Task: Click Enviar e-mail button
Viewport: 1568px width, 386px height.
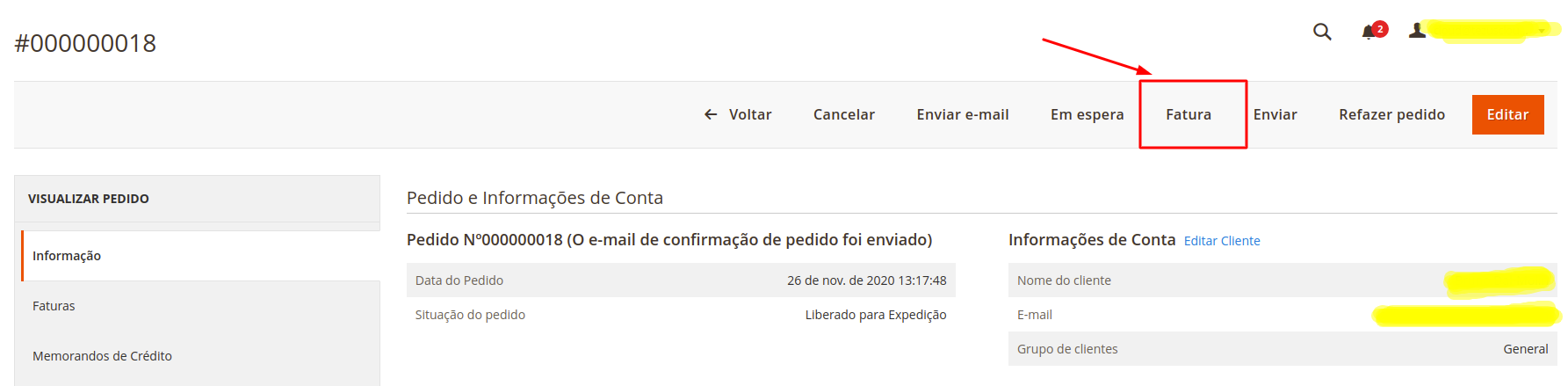Action: click(963, 114)
